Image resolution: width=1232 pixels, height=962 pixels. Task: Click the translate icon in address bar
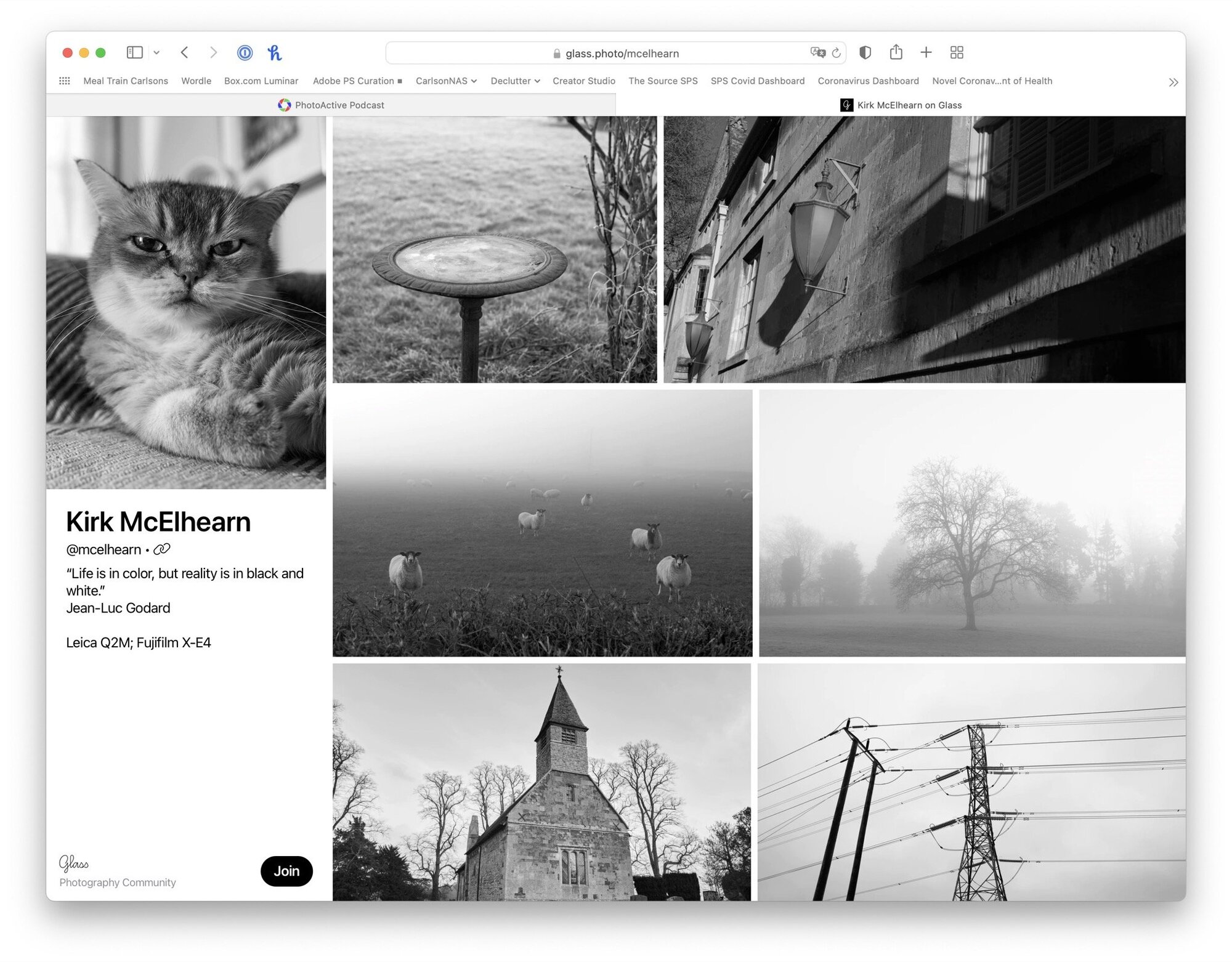[x=817, y=53]
